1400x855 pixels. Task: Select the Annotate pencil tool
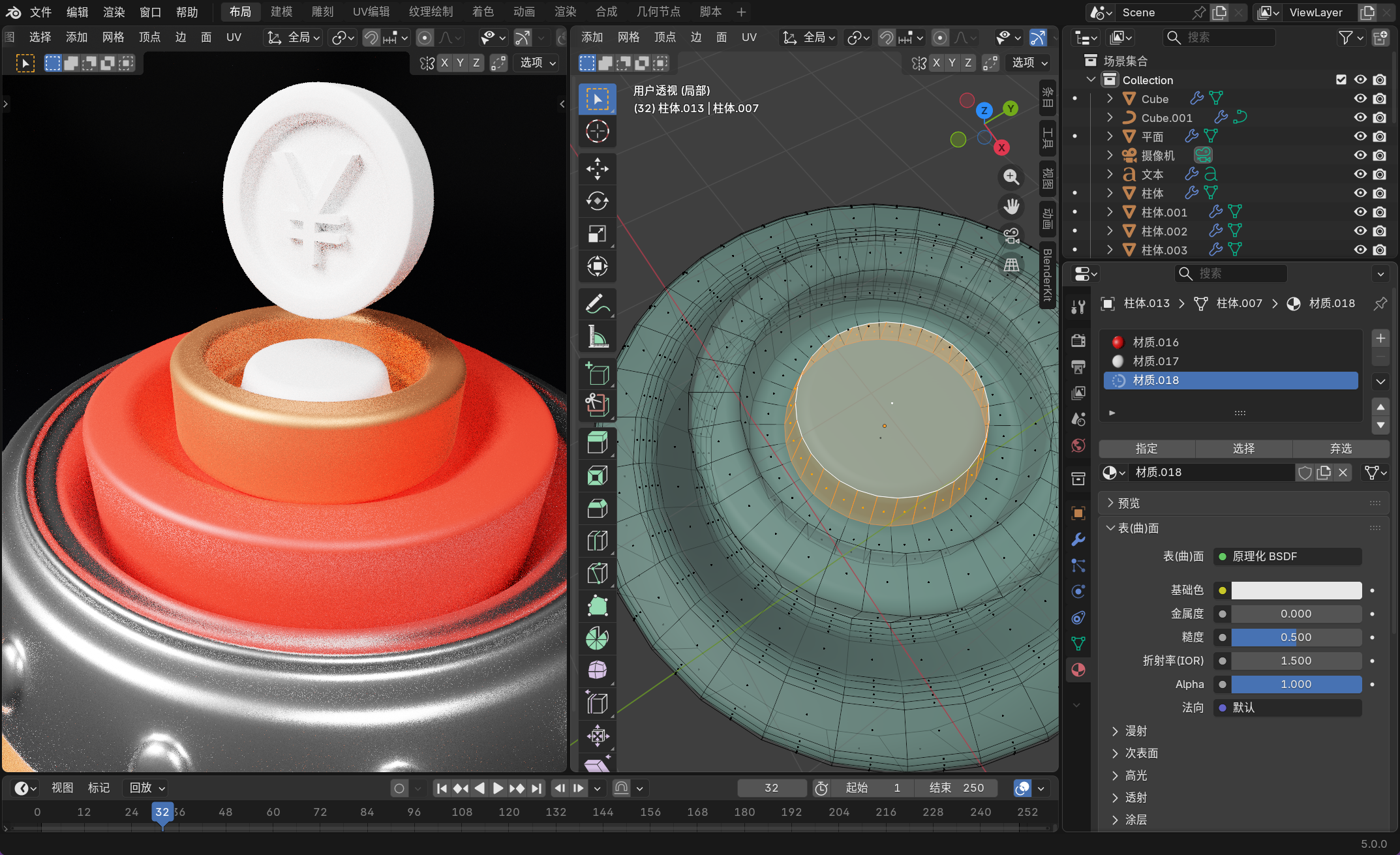point(597,305)
